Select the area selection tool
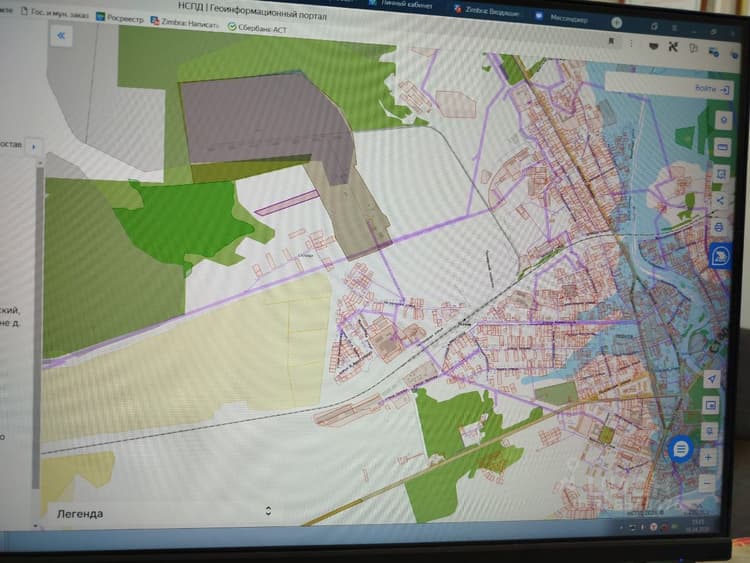Screen dimensions: 750x563 [x=722, y=174]
